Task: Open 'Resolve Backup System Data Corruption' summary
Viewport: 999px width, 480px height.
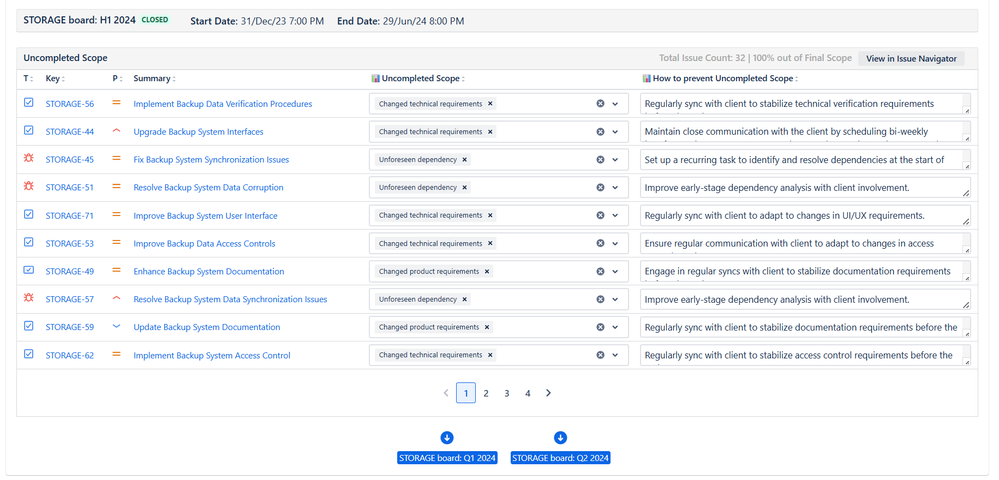Action: point(208,187)
